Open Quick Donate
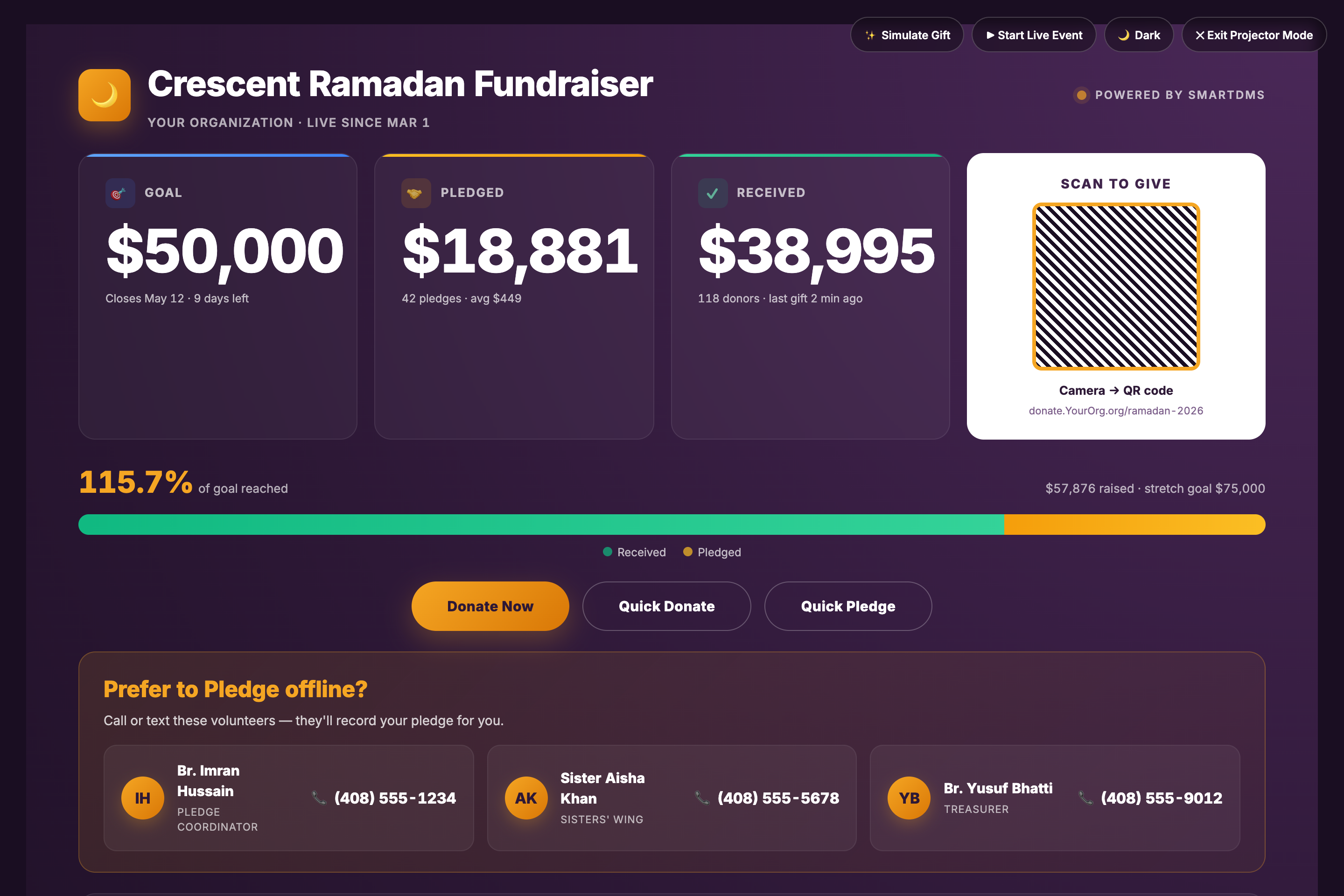 pos(666,606)
